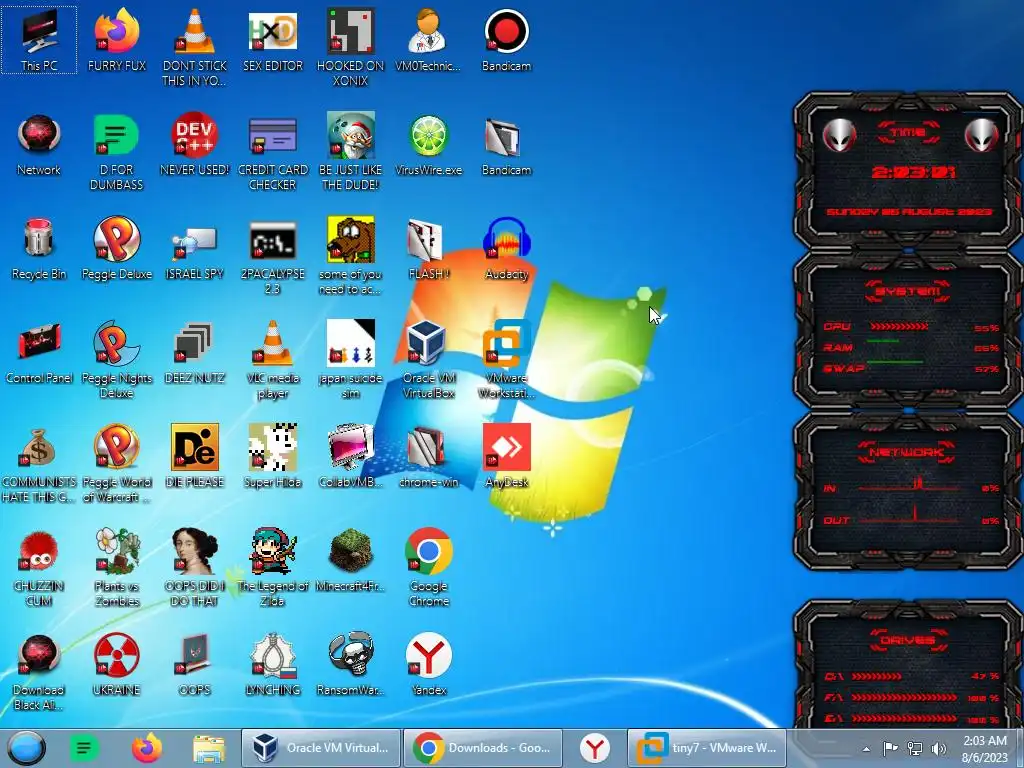Select the Google Chrome desktop icon
The width and height of the screenshot is (1024, 768).
pos(428,567)
